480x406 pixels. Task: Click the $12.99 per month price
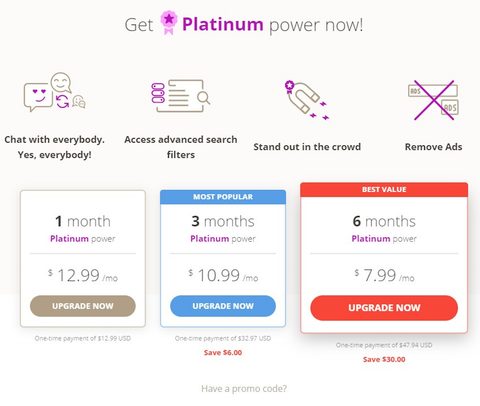[x=83, y=276]
